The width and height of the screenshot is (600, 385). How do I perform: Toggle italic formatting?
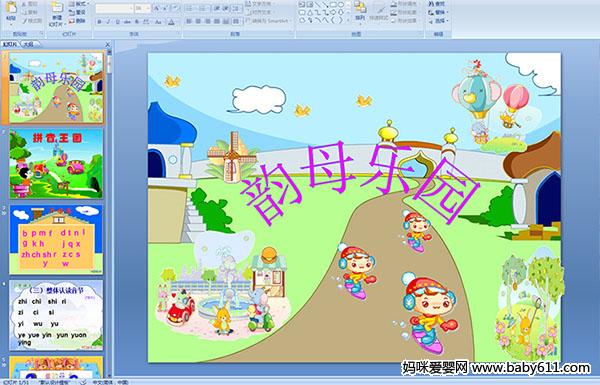108,22
